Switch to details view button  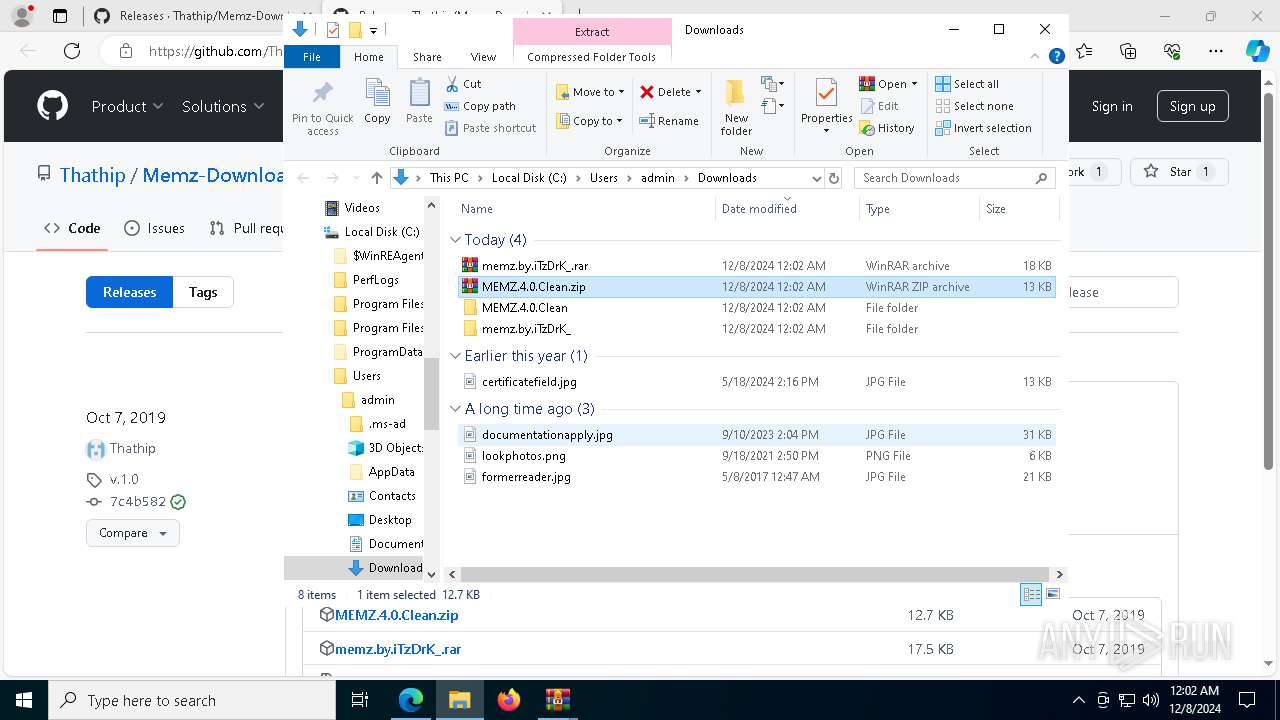click(1031, 595)
